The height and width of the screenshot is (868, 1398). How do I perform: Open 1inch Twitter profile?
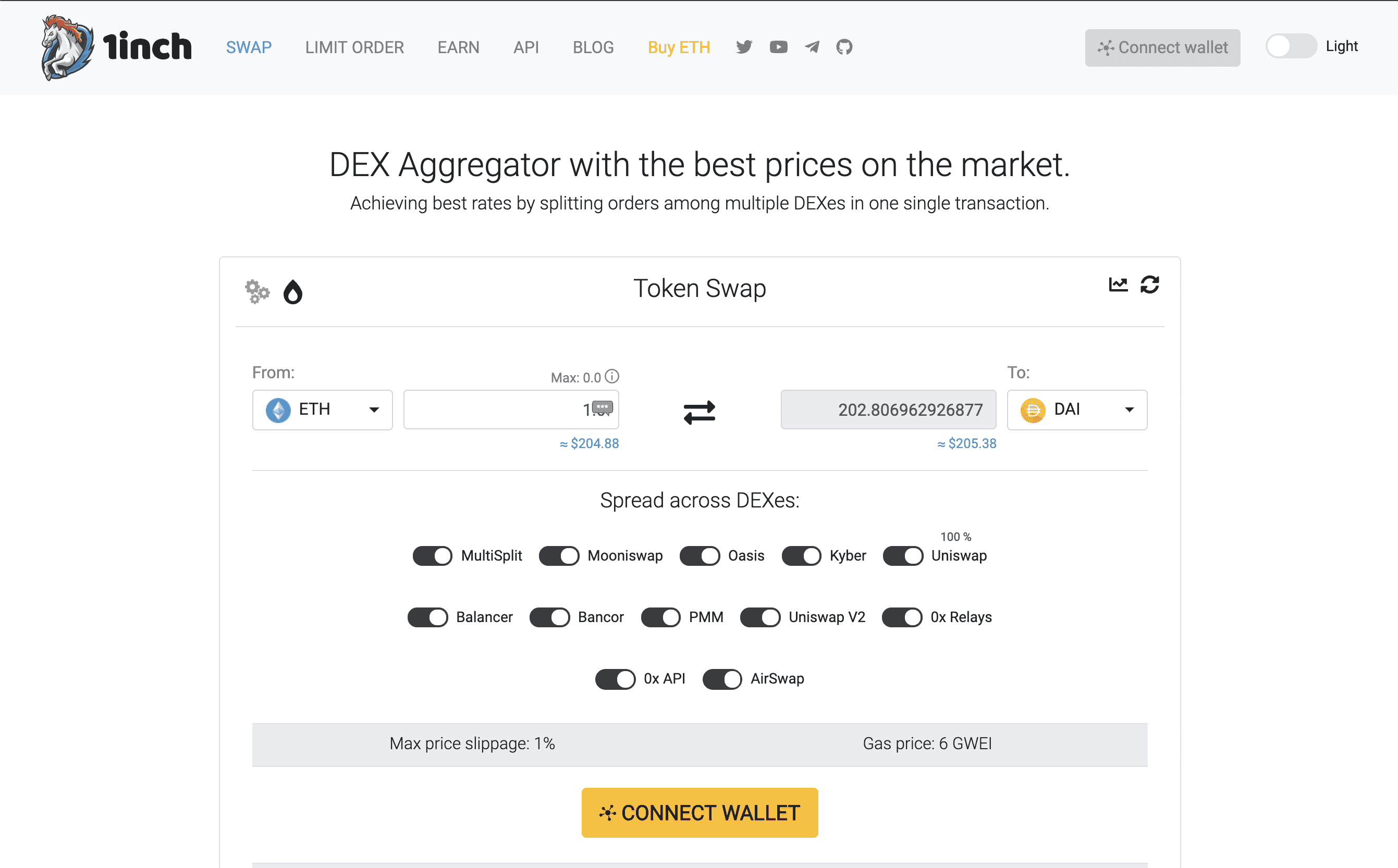(744, 47)
